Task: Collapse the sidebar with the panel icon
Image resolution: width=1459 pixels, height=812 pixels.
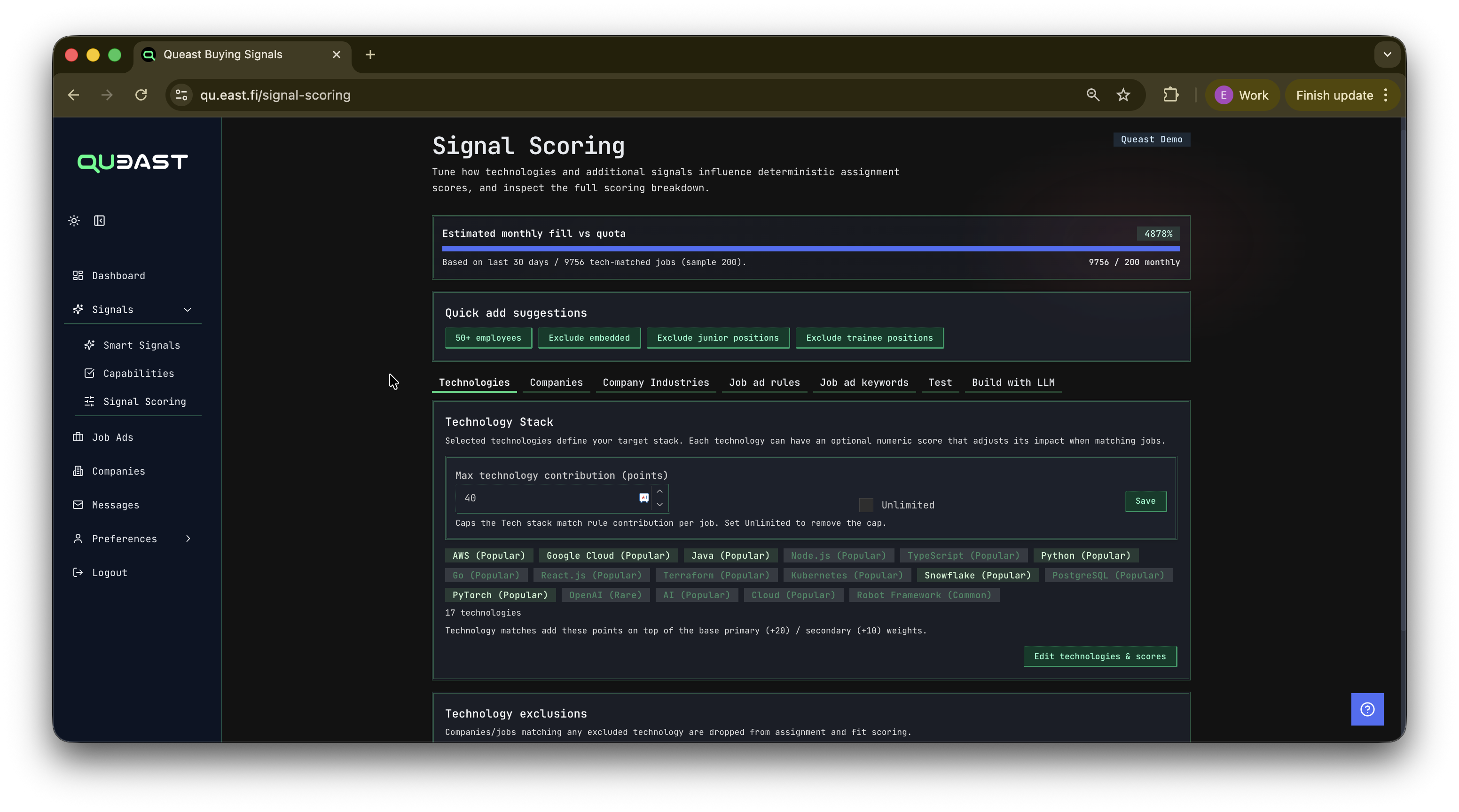Action: [100, 221]
